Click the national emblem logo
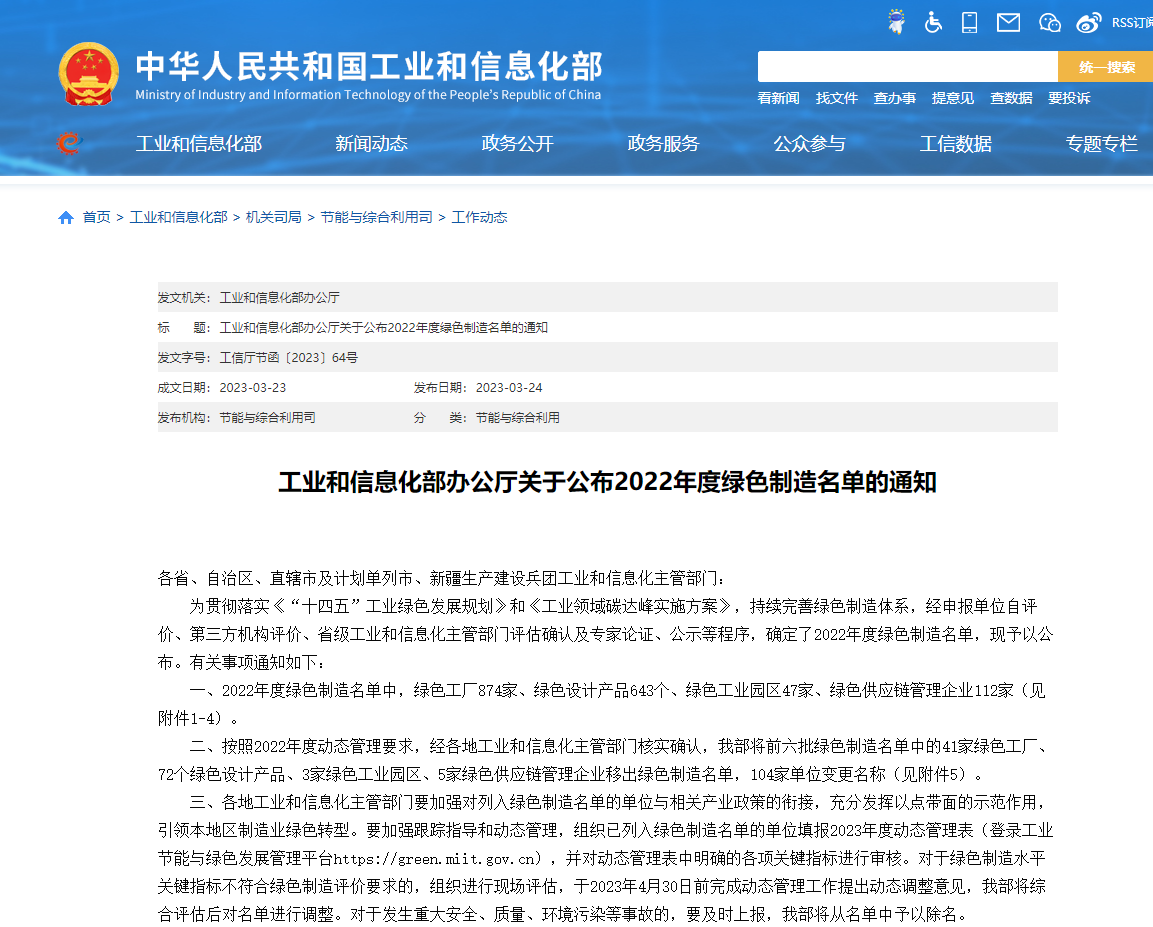 (x=88, y=72)
